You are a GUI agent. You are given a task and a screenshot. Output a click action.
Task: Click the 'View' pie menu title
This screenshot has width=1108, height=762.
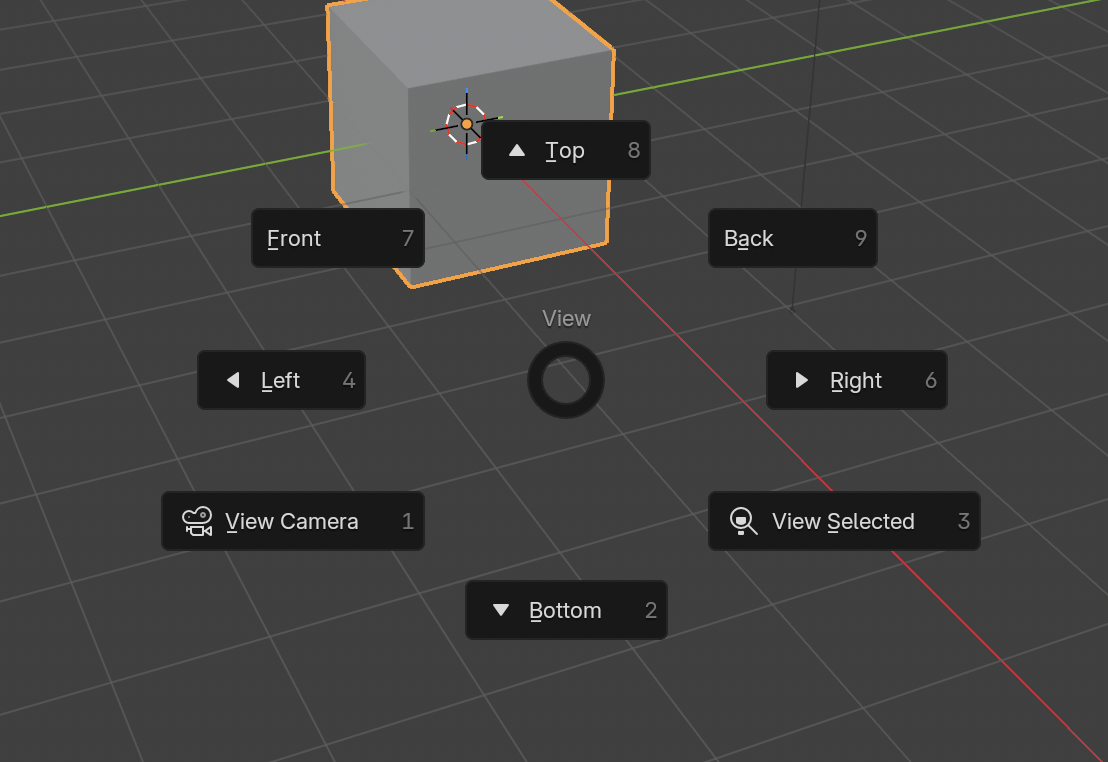click(x=566, y=319)
